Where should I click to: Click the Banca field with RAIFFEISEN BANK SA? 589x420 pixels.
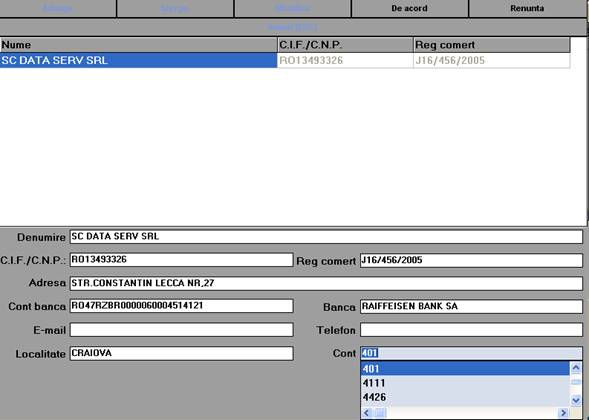tap(471, 307)
